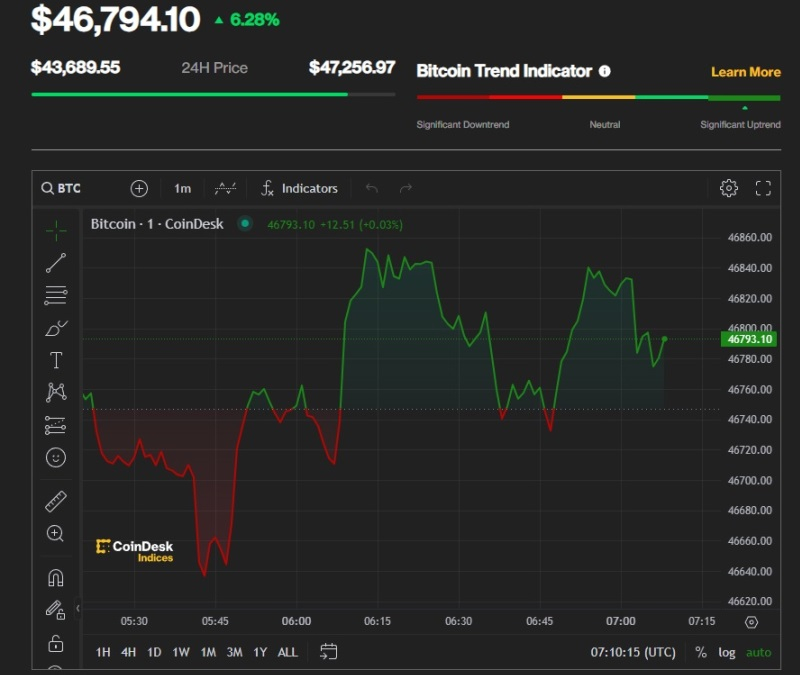Choose the brush drawing tool
This screenshot has width=800, height=675.
pyautogui.click(x=56, y=328)
